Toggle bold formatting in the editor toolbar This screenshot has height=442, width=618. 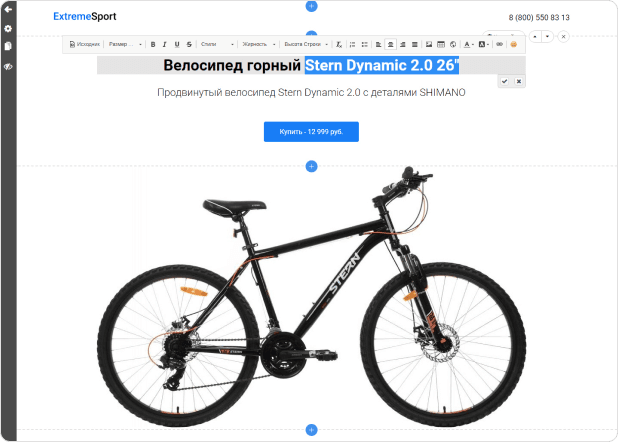(153, 44)
